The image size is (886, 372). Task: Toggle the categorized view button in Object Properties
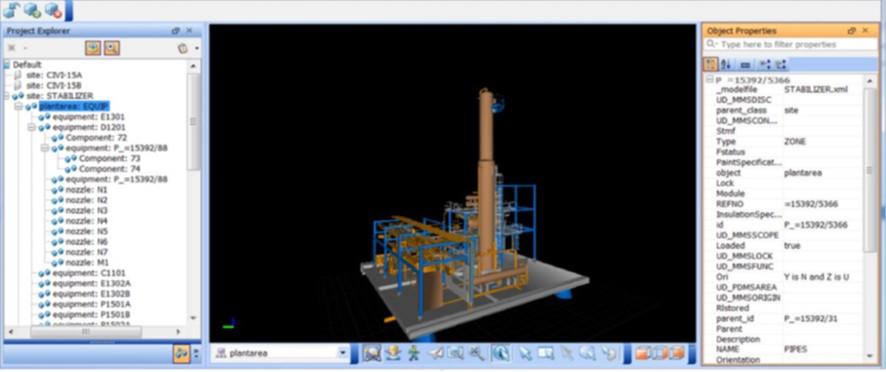(x=710, y=64)
